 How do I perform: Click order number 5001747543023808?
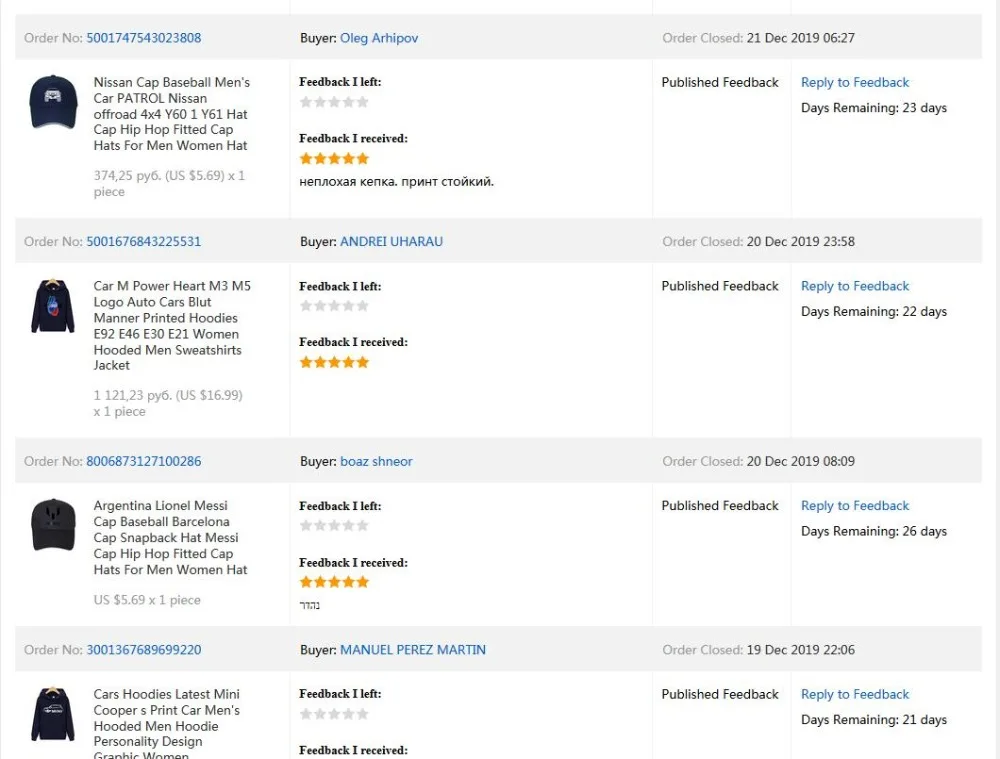click(x=143, y=38)
